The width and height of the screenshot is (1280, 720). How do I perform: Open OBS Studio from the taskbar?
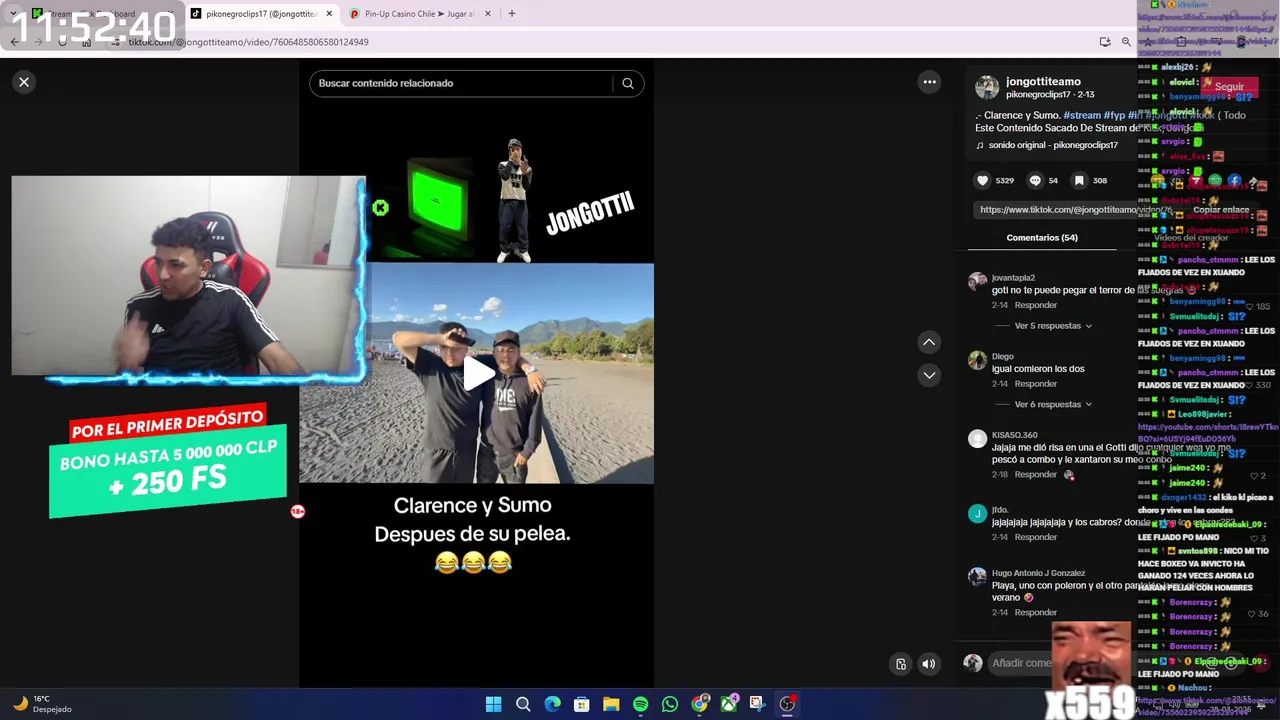[x=787, y=704]
